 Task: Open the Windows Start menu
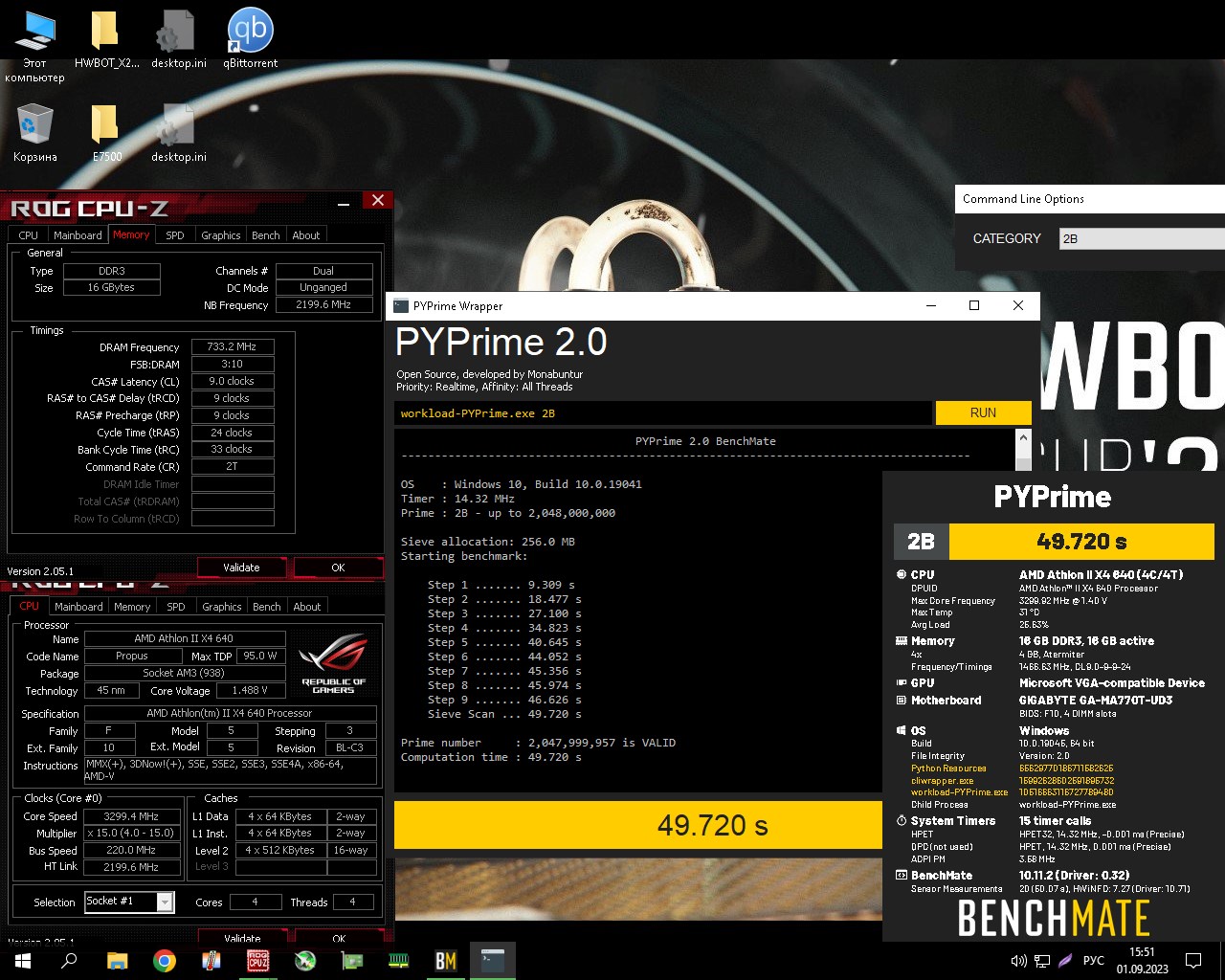coord(22,961)
